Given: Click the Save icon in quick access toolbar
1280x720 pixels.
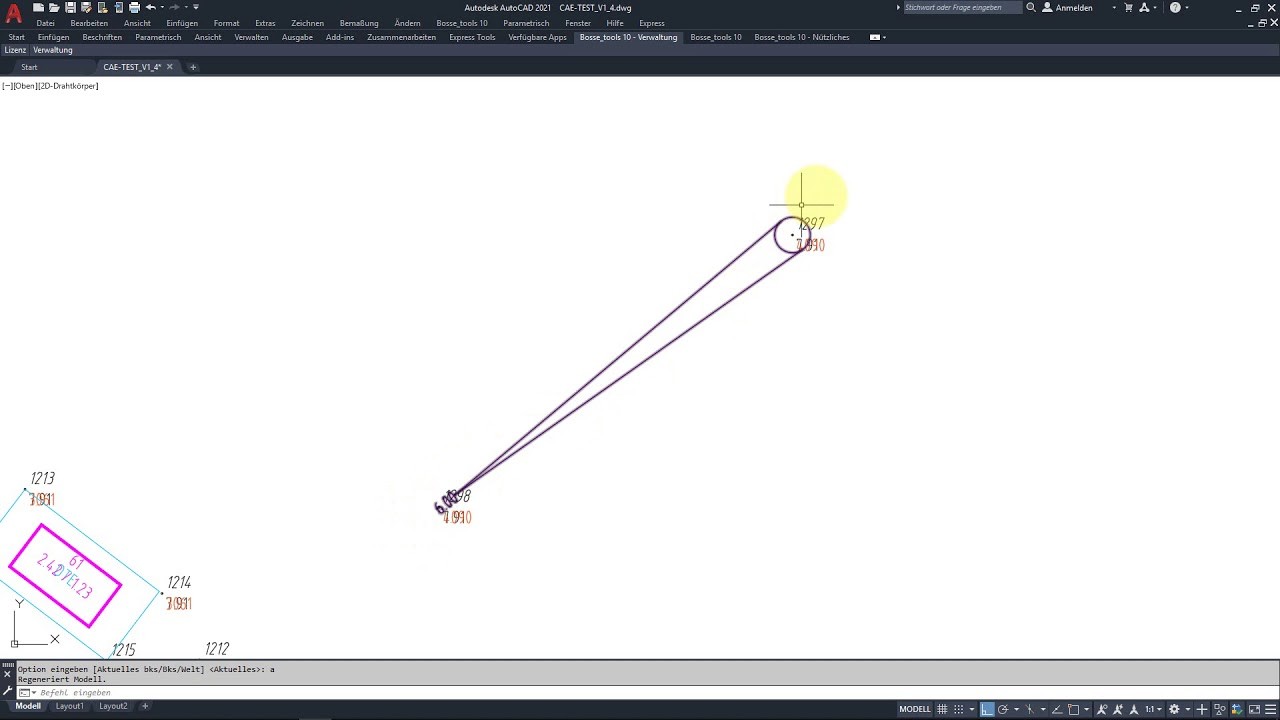Looking at the screenshot, I should pos(70,7).
